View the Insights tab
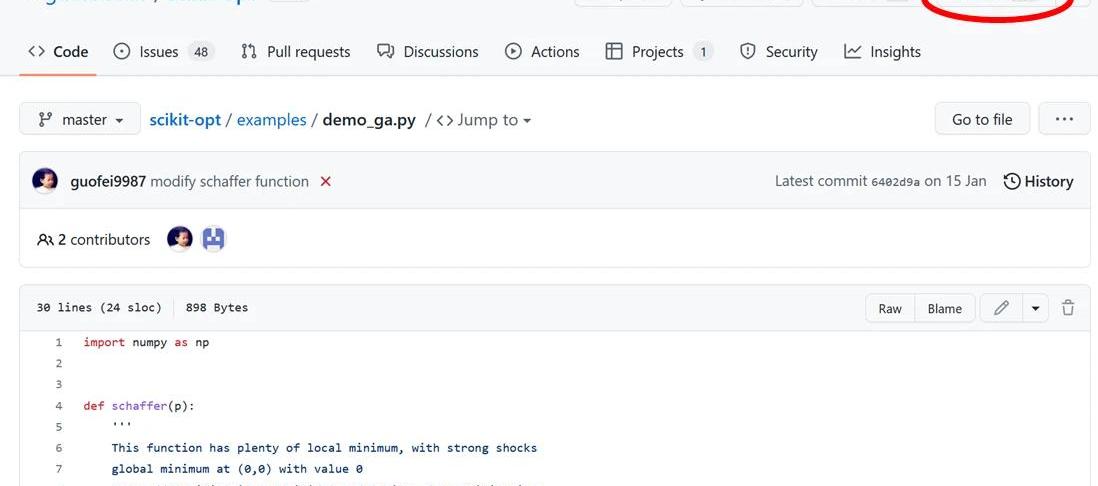Screen dimensions: 1098x486 point(882,52)
